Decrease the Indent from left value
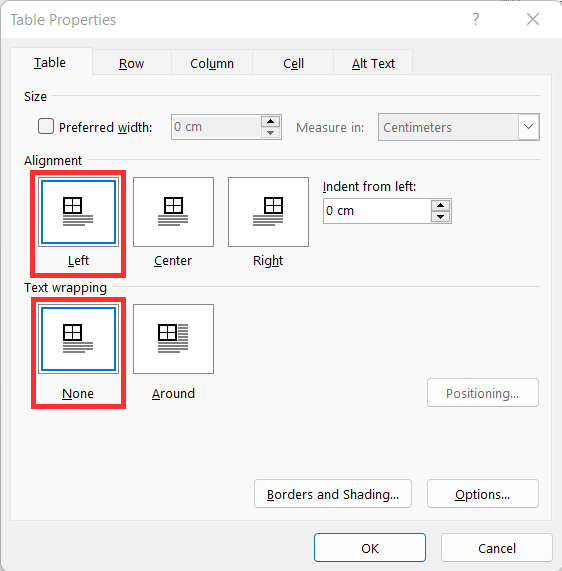Screen dimensions: 562x571 pyautogui.click(x=441, y=217)
